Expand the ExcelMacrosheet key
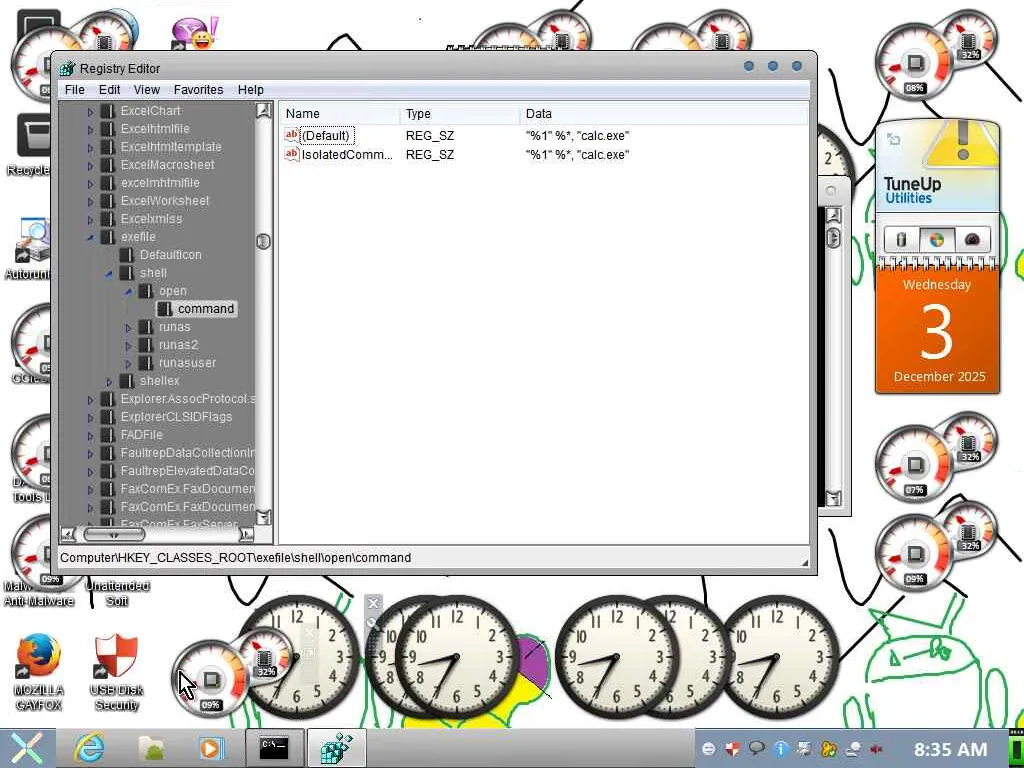Screen dimensions: 1024x768 coord(91,165)
